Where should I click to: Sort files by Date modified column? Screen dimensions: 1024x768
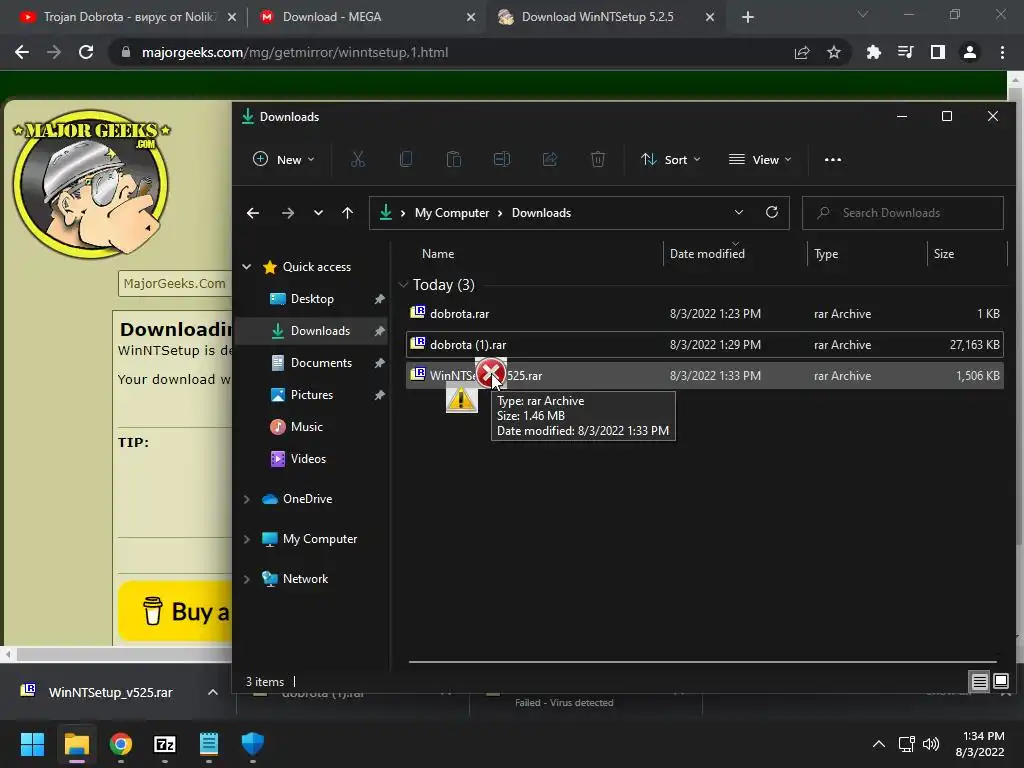click(707, 254)
